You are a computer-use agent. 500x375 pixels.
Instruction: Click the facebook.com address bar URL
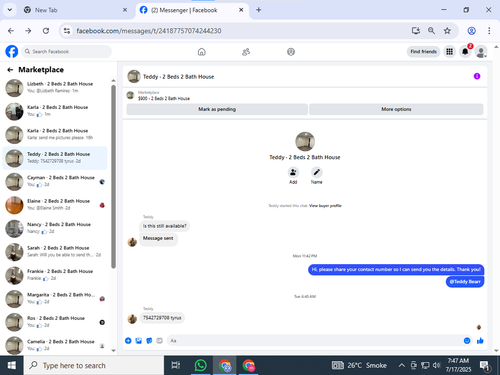[149, 31]
